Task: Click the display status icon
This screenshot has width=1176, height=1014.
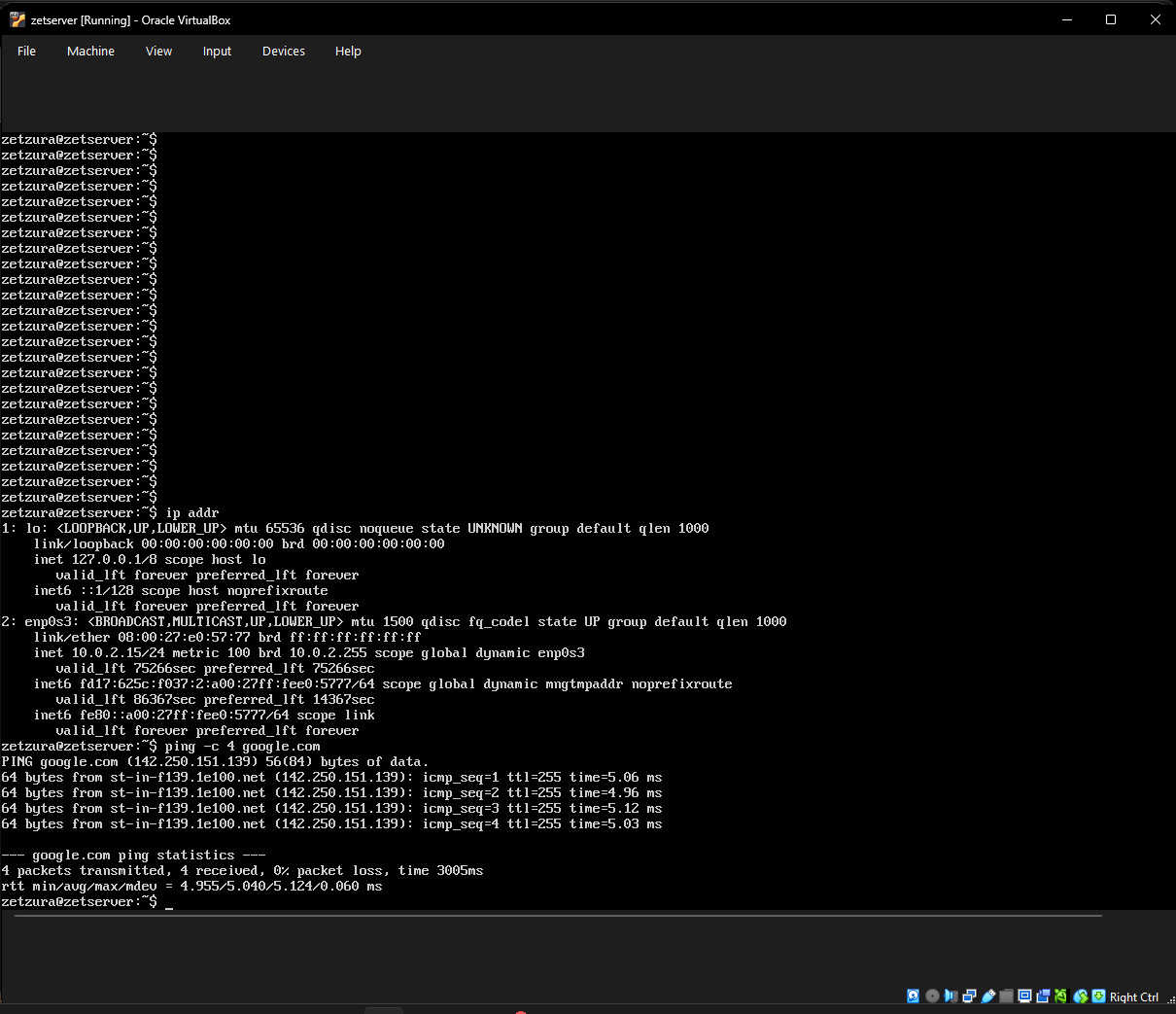Action: point(1024,996)
